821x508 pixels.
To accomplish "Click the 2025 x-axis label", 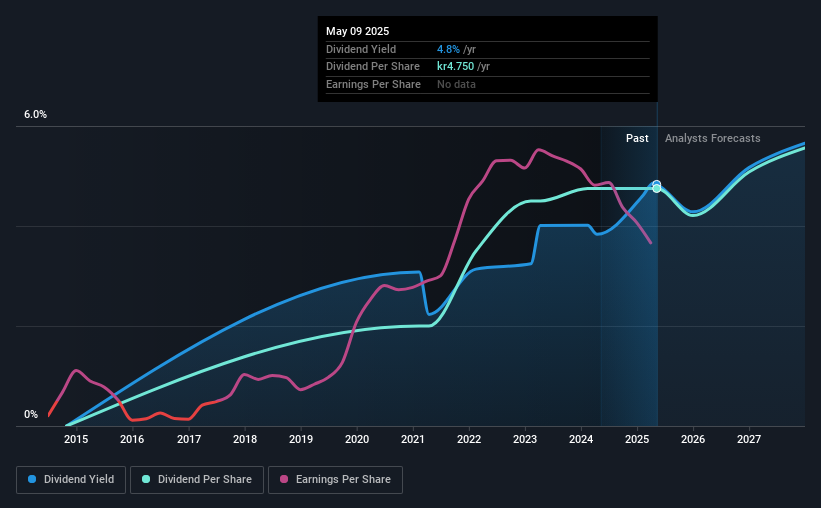I will pyautogui.click(x=637, y=439).
